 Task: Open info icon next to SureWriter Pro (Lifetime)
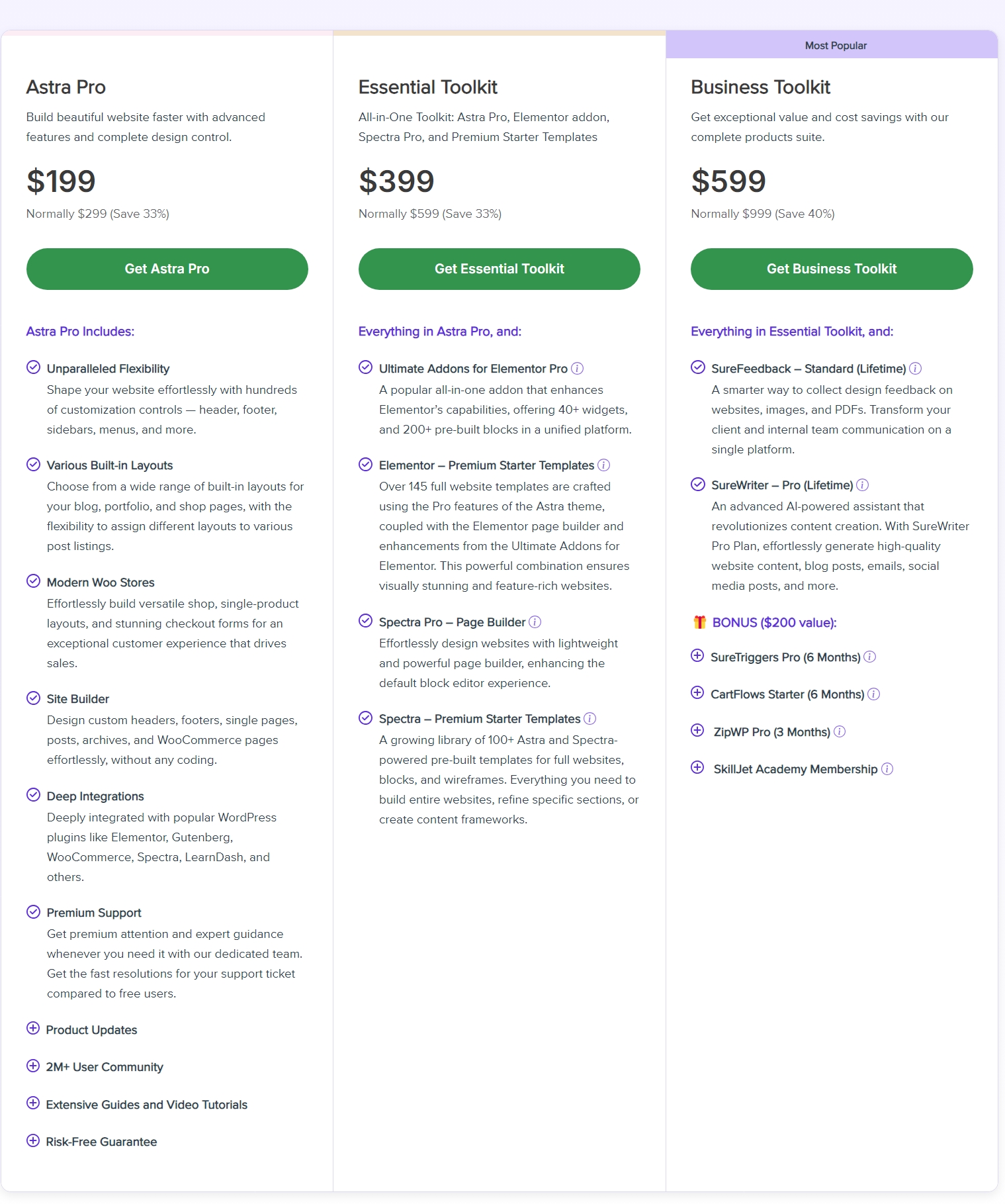click(x=862, y=485)
